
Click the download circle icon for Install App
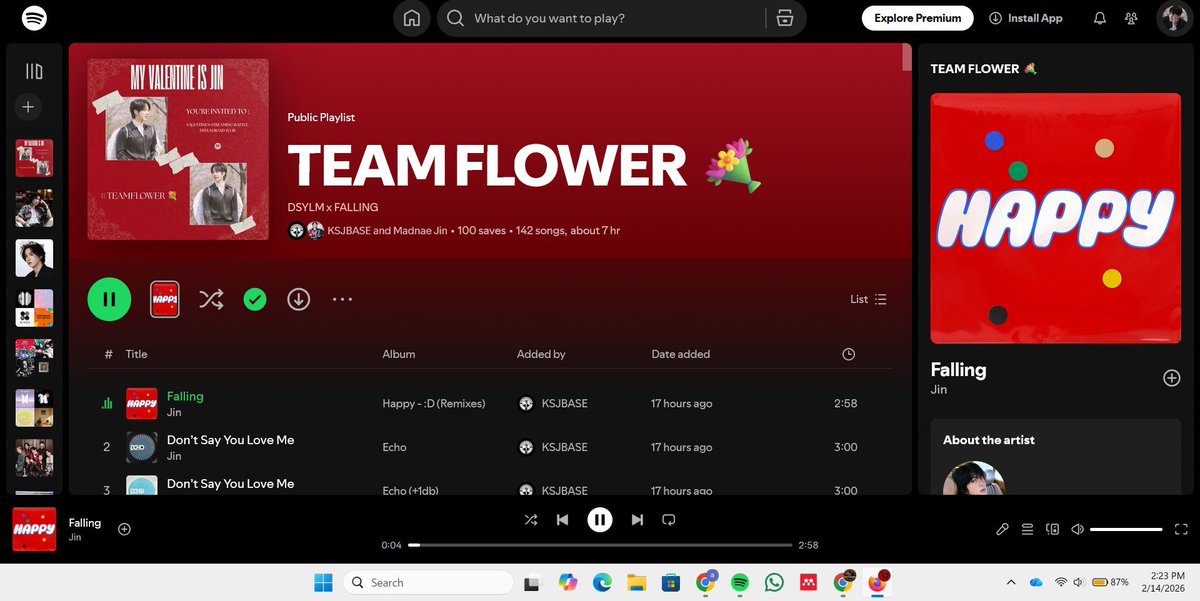click(995, 18)
